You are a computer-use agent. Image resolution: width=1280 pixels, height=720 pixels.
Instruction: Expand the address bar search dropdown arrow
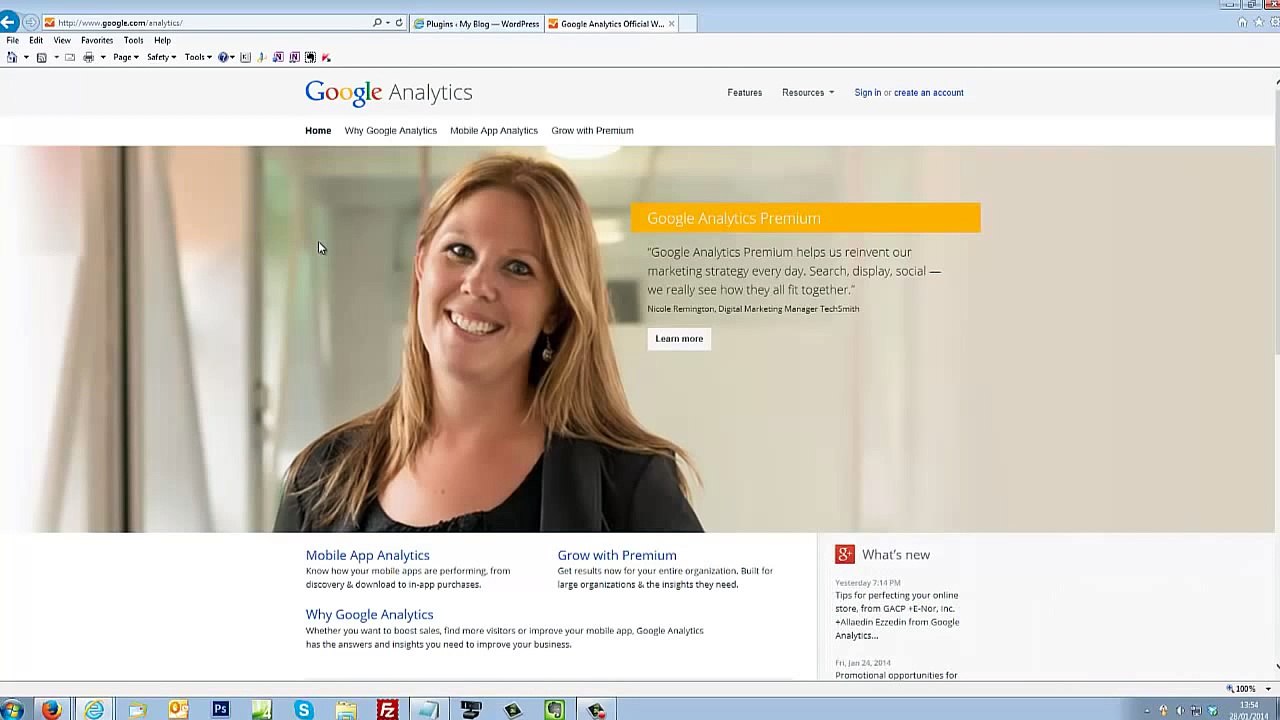[x=388, y=22]
